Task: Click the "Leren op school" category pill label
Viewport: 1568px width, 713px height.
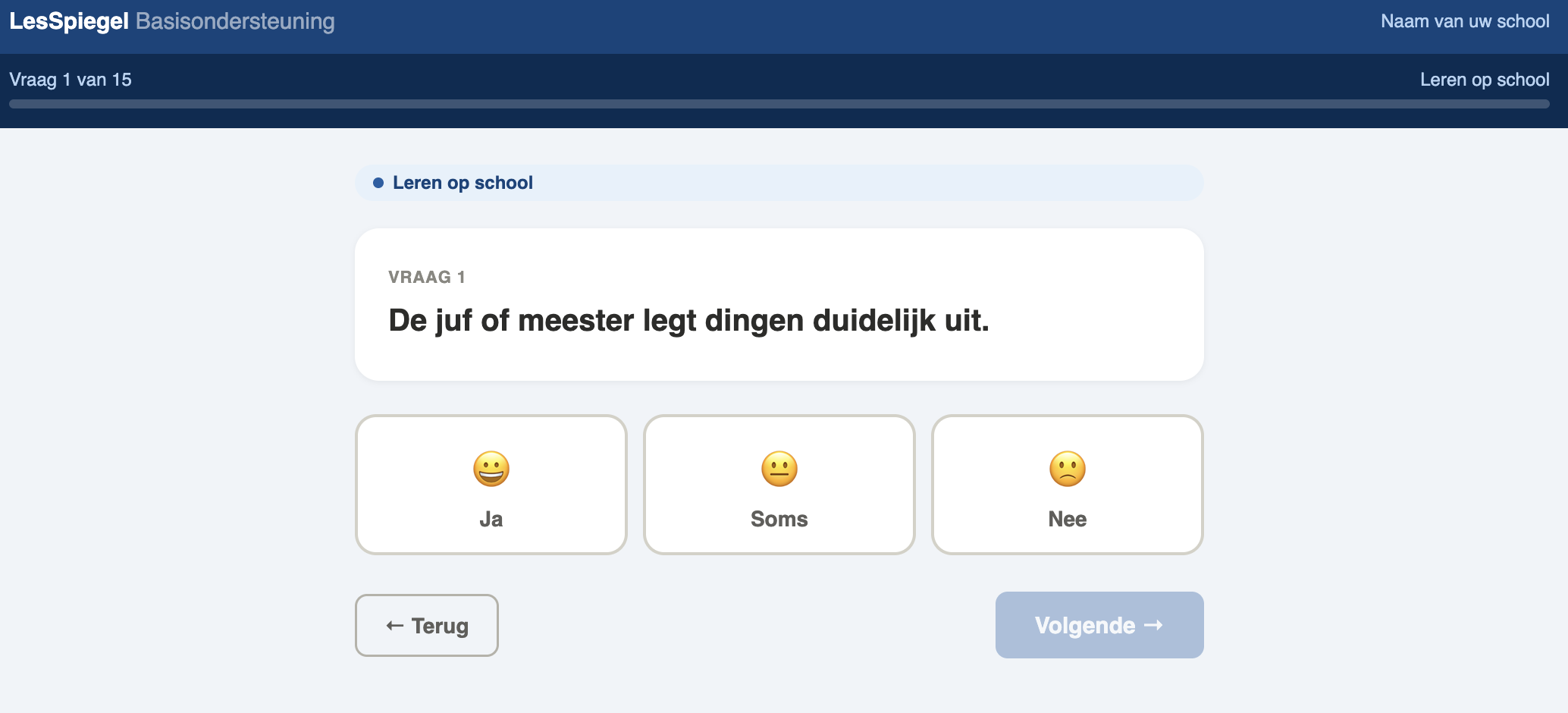Action: 463,183
